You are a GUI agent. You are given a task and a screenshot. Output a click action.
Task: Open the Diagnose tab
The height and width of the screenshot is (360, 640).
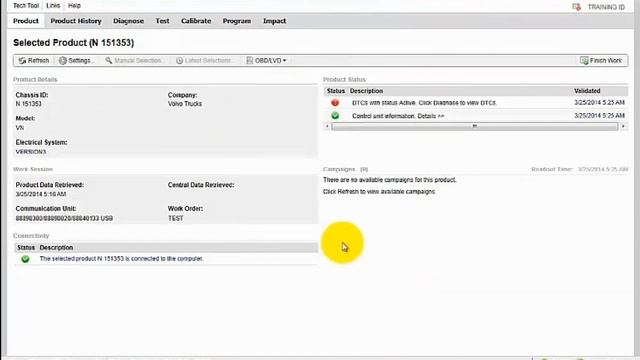point(129,21)
